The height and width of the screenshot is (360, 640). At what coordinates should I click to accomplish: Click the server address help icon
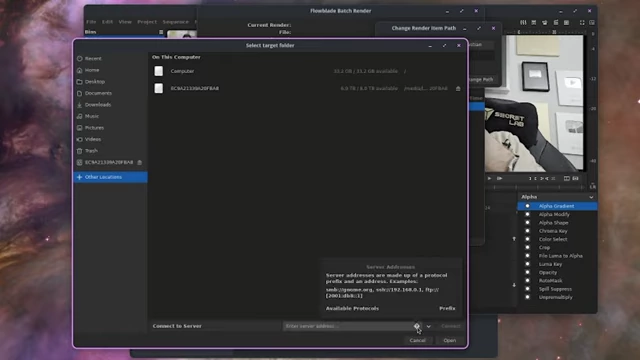click(x=417, y=326)
